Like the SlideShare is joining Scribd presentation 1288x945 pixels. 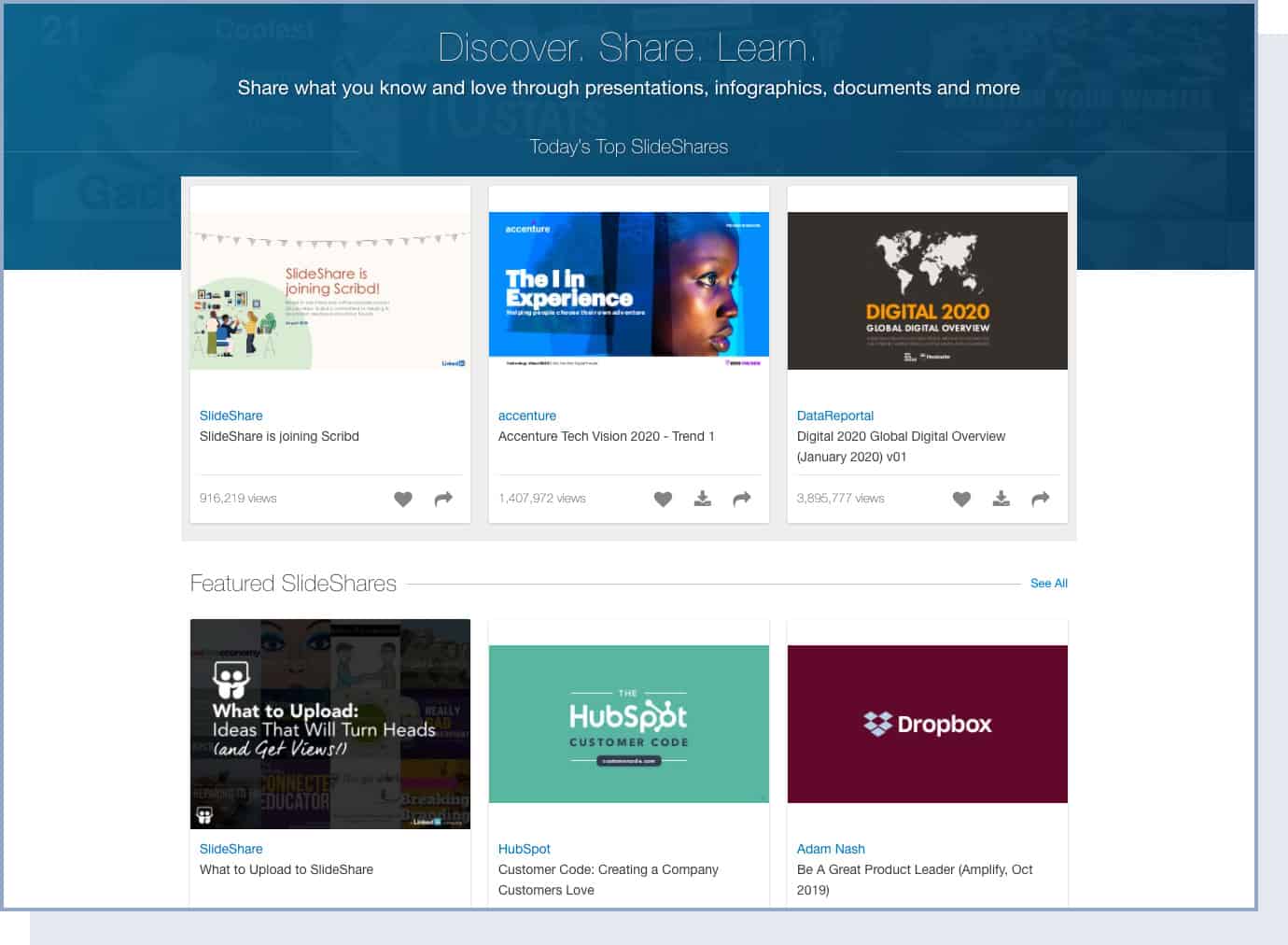click(x=403, y=499)
